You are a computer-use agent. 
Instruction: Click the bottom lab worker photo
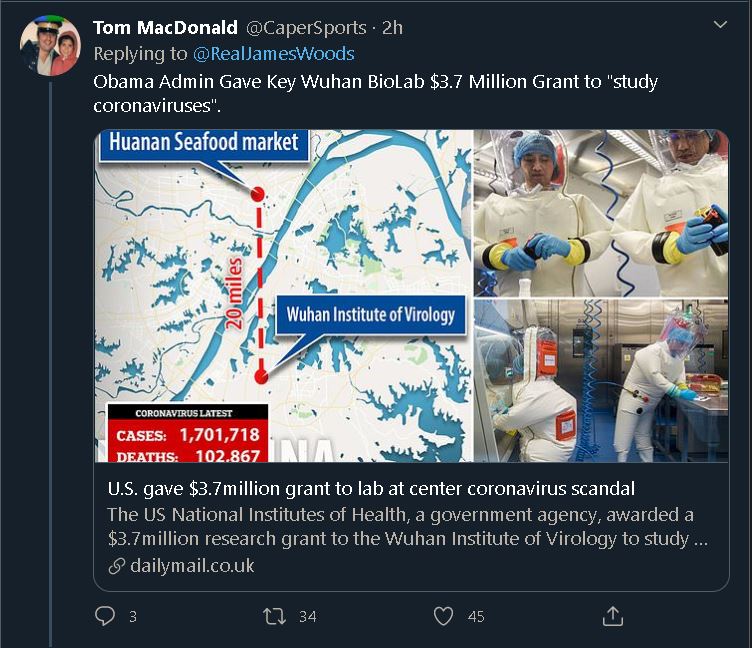[601, 381]
